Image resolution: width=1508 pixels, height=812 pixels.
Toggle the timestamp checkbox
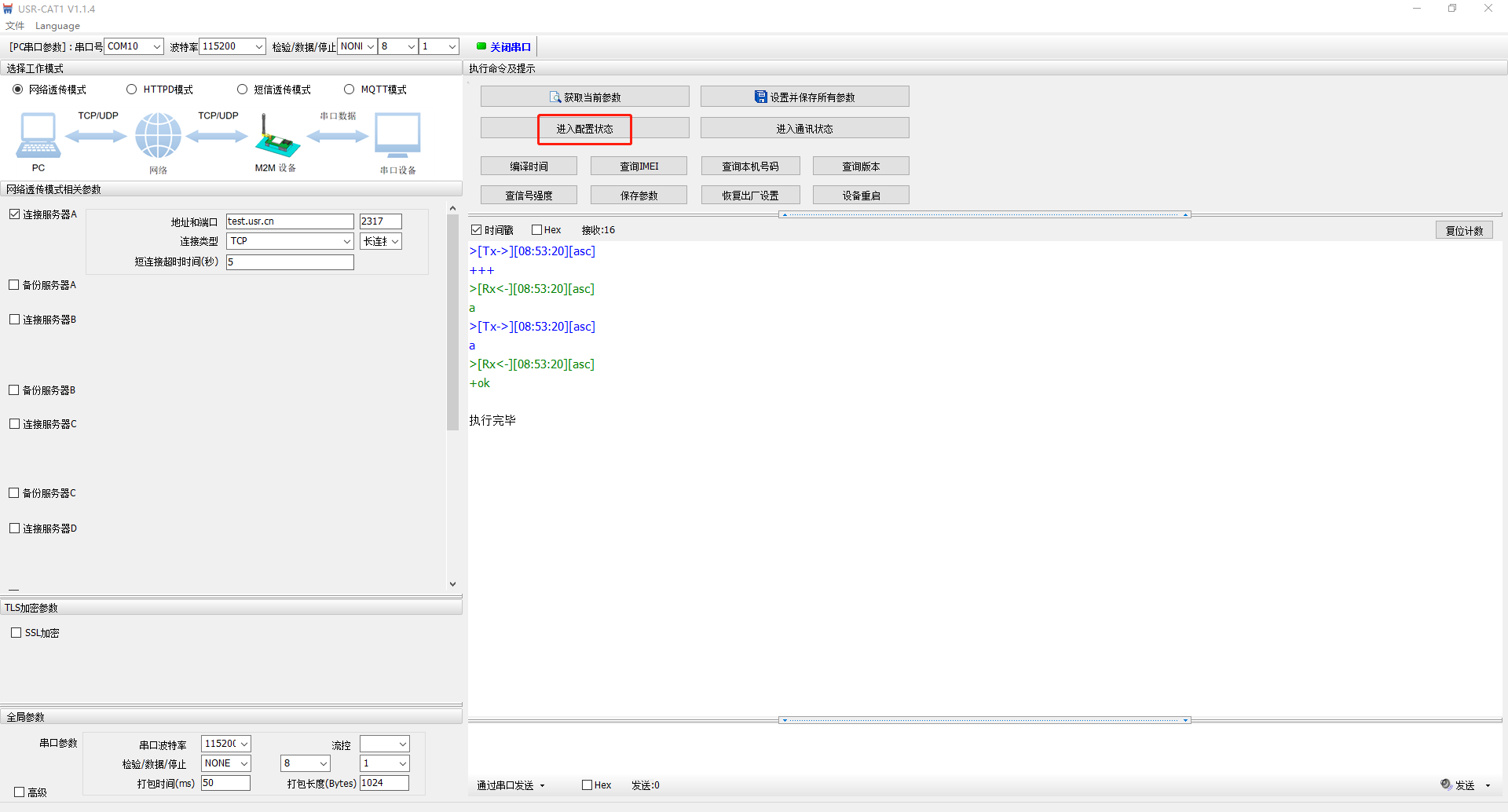(476, 230)
